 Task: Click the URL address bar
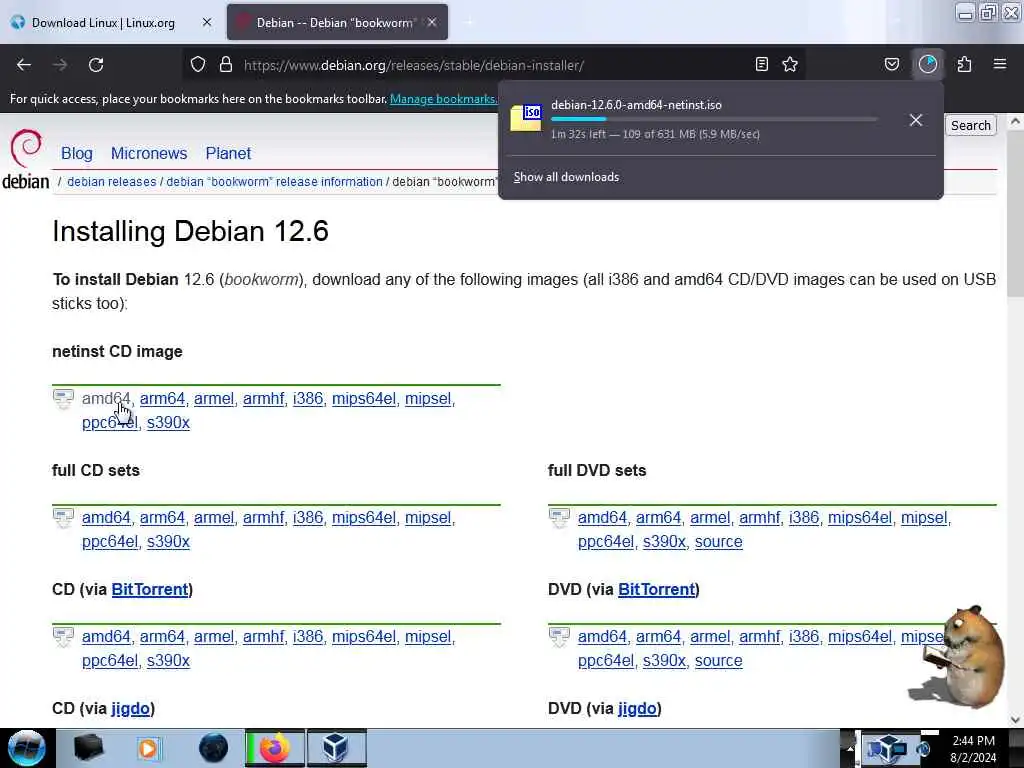(x=493, y=65)
